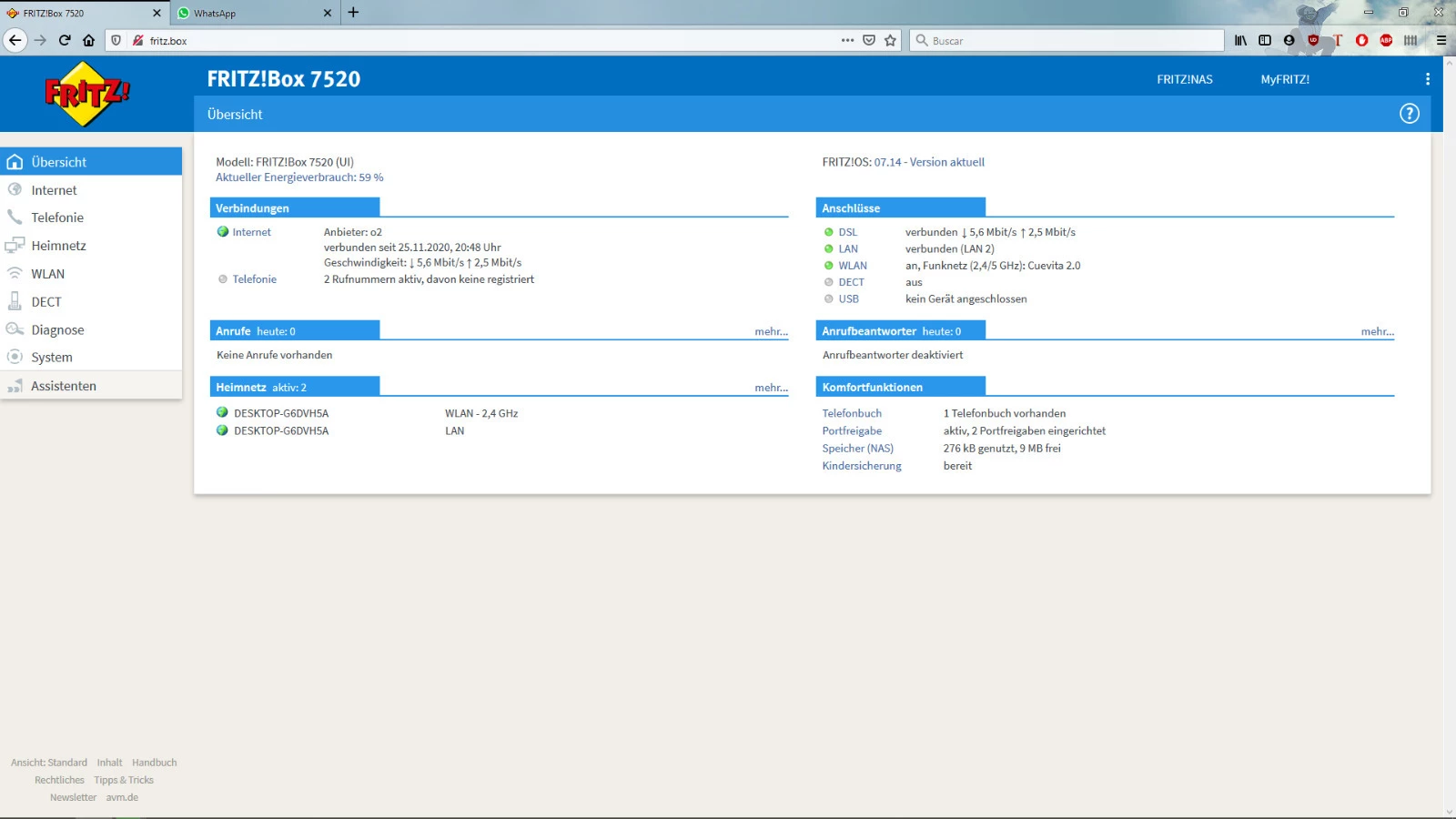Open the Handbuch footer link

155,763
